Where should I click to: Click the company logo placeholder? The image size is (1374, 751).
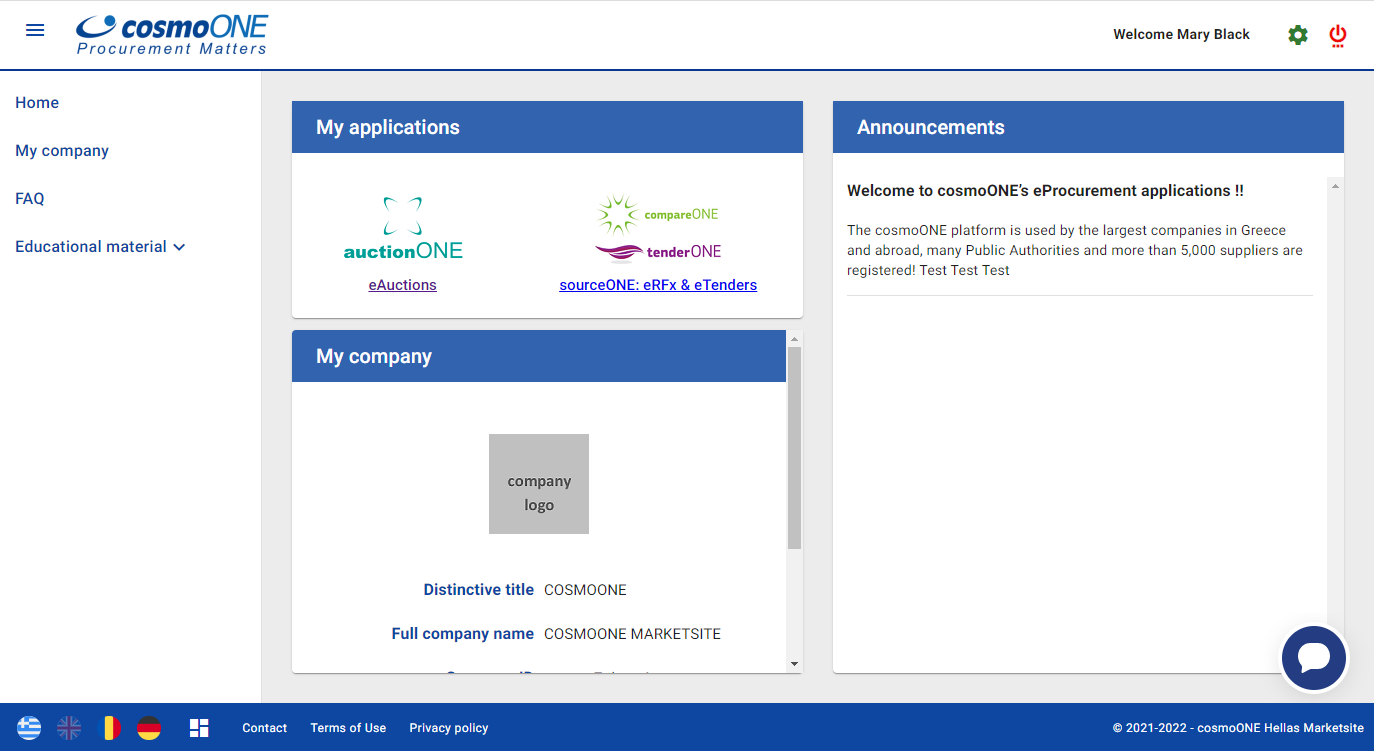tap(539, 483)
